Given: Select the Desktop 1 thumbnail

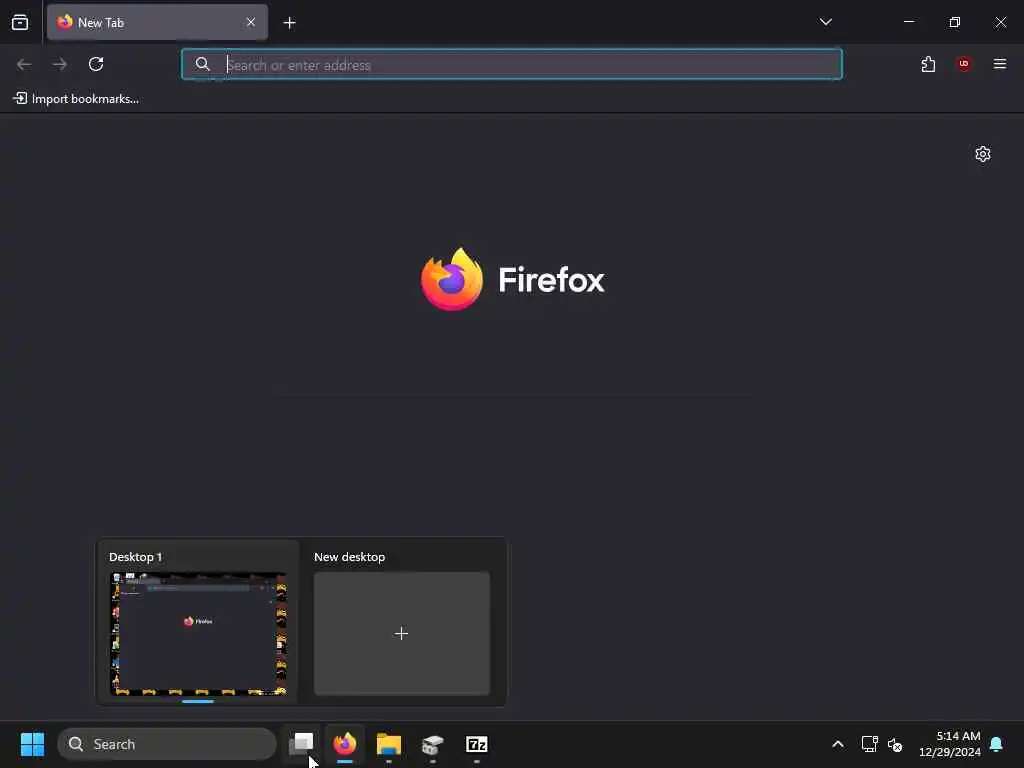Looking at the screenshot, I should [198, 633].
